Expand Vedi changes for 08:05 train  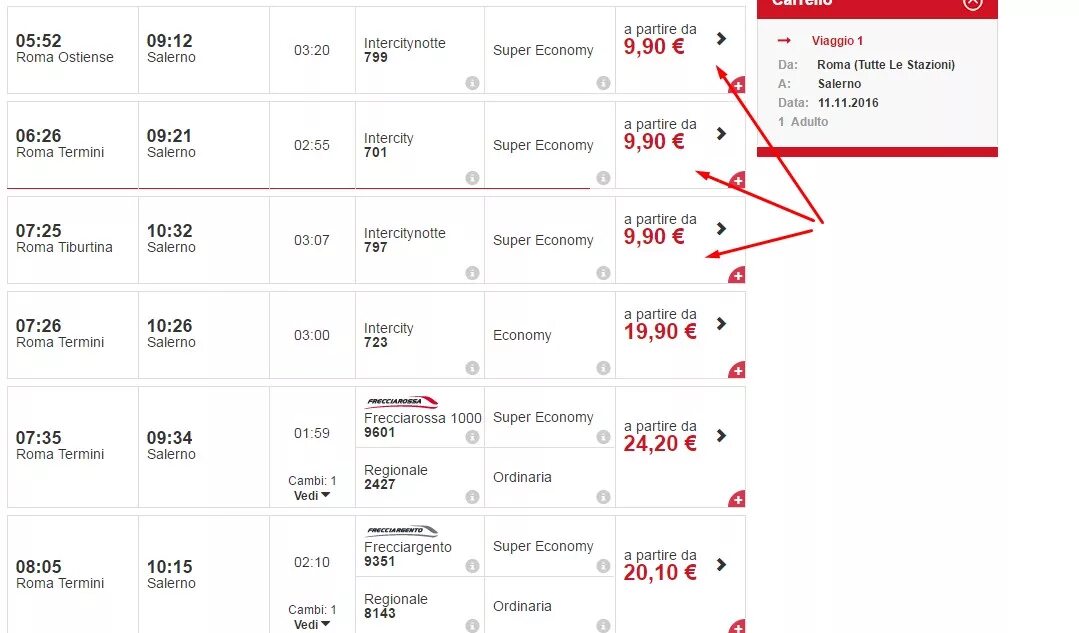(312, 624)
